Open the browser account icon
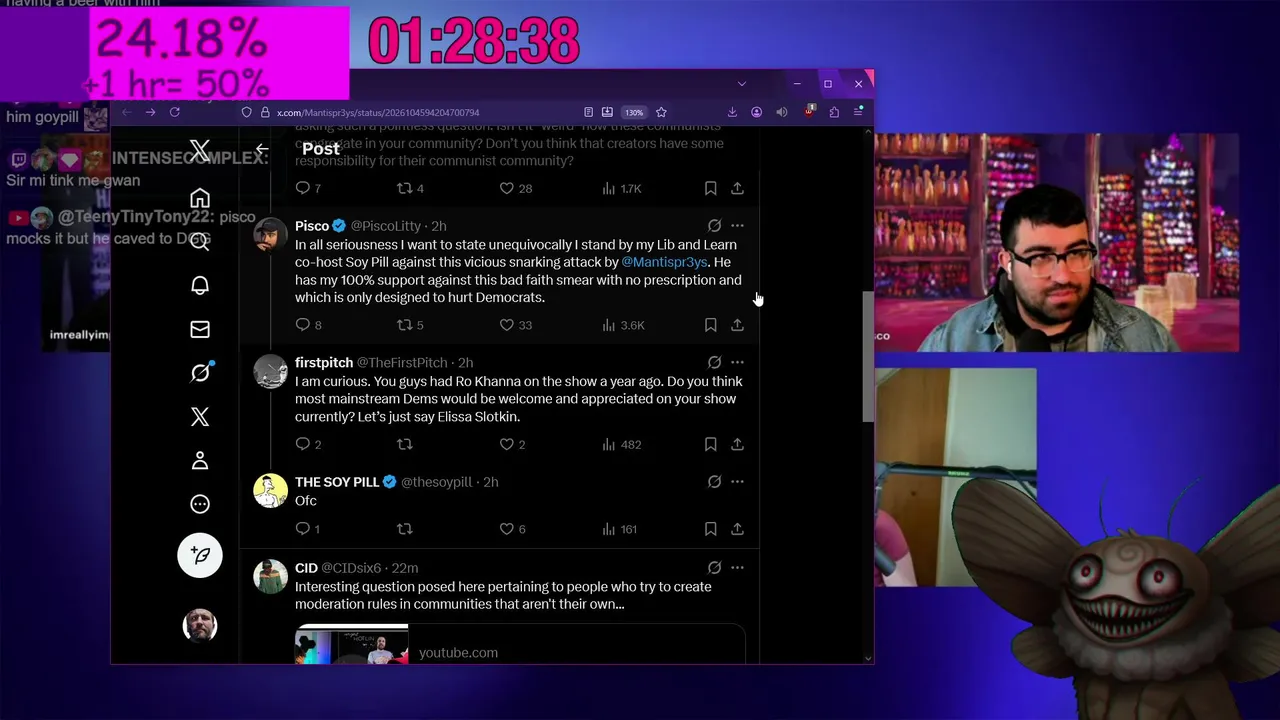 pyautogui.click(x=757, y=112)
